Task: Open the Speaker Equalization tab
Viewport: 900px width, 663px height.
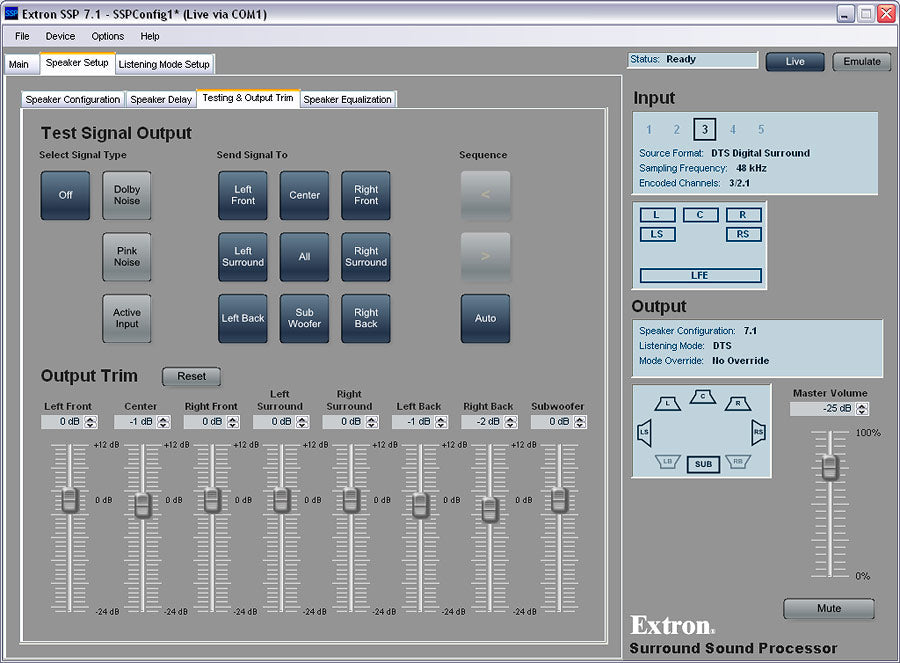Action: tap(348, 100)
